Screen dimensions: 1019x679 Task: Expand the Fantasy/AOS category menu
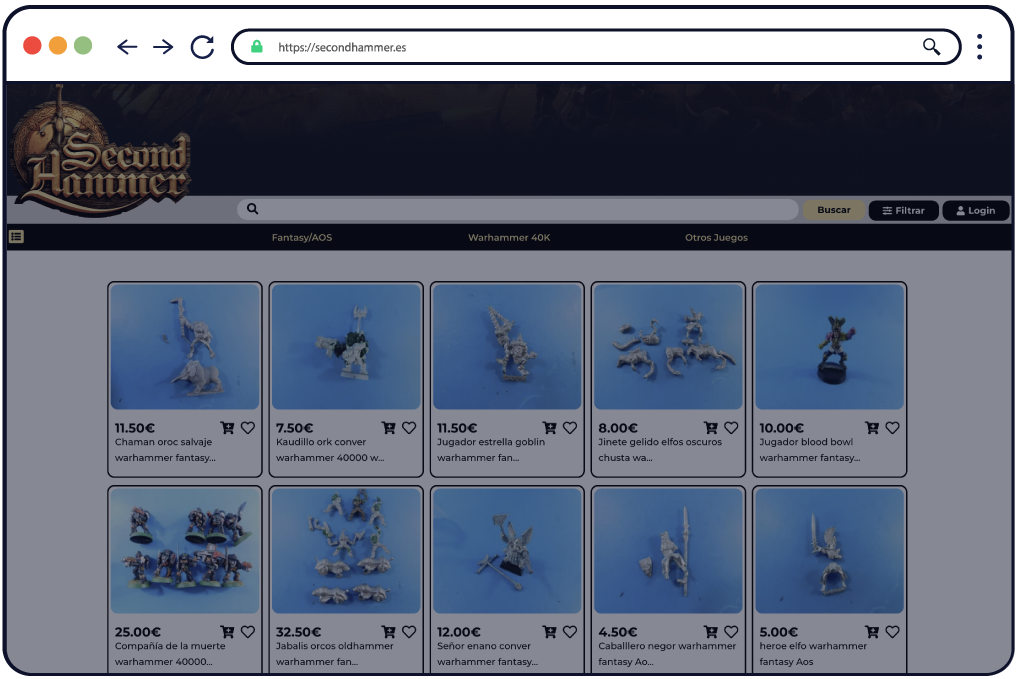pyautogui.click(x=301, y=238)
